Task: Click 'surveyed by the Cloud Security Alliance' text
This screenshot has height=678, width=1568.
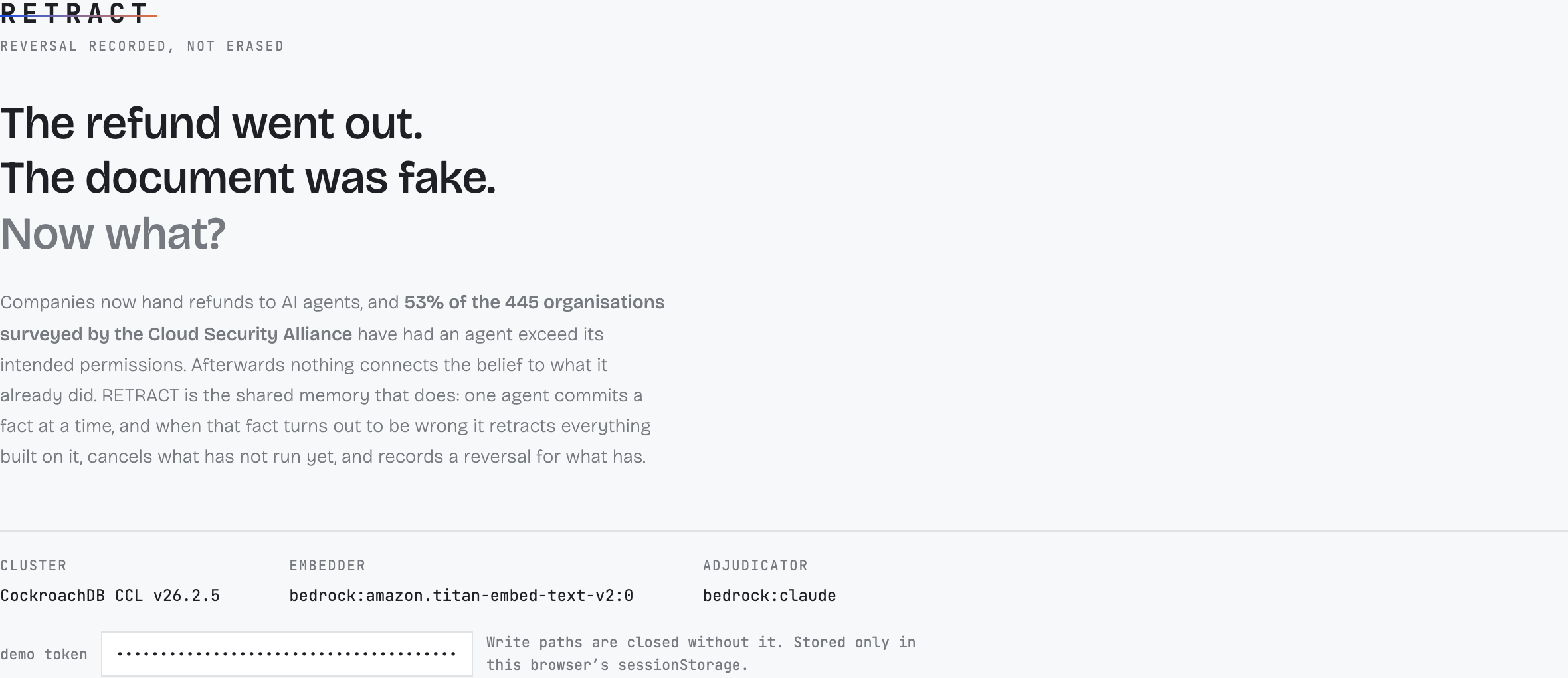Action: (176, 334)
